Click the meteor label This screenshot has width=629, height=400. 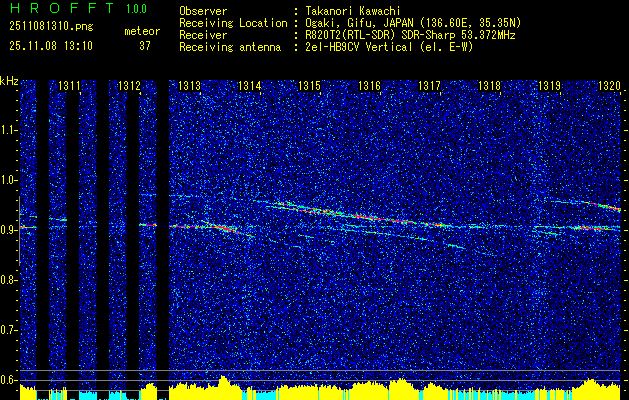pyautogui.click(x=142, y=31)
